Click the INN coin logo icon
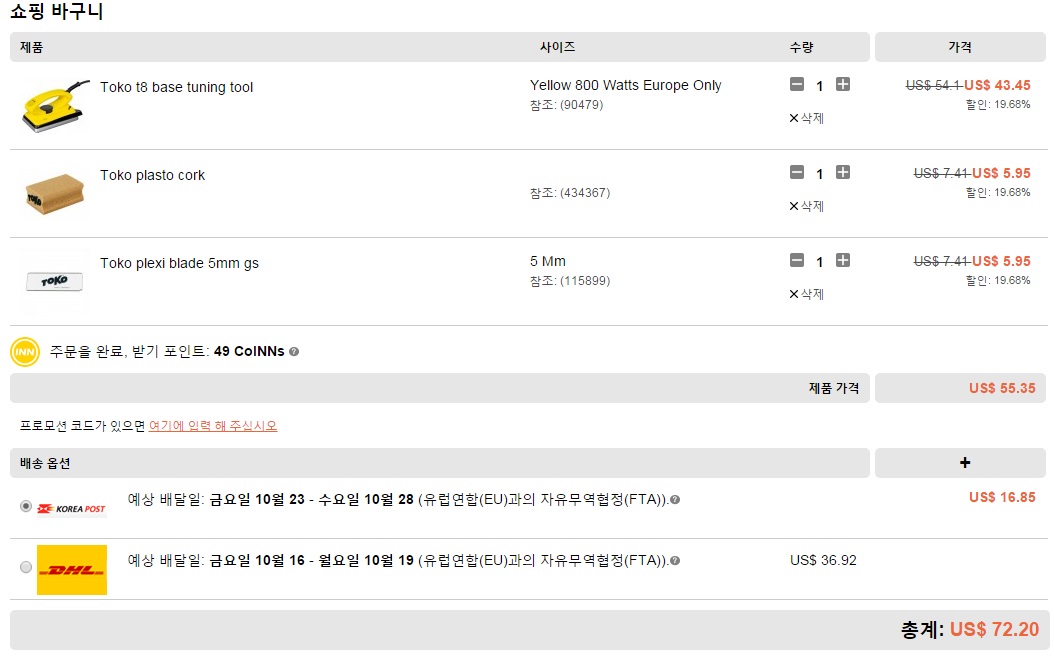 click(x=25, y=352)
